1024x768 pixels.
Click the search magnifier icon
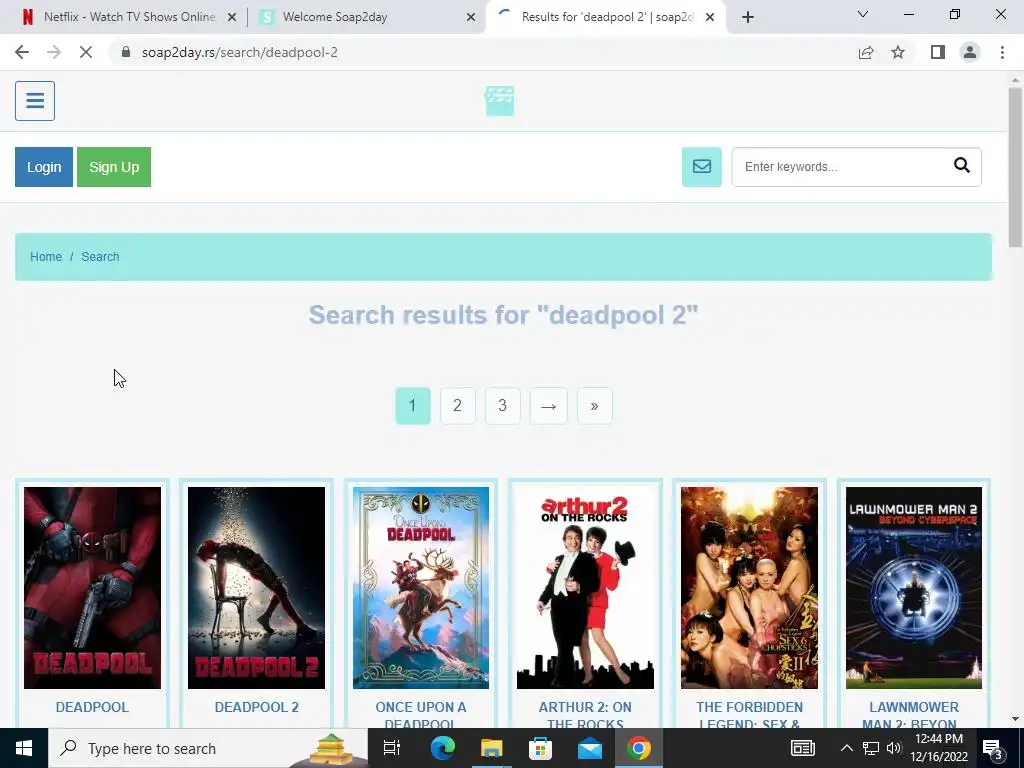pyautogui.click(x=961, y=165)
